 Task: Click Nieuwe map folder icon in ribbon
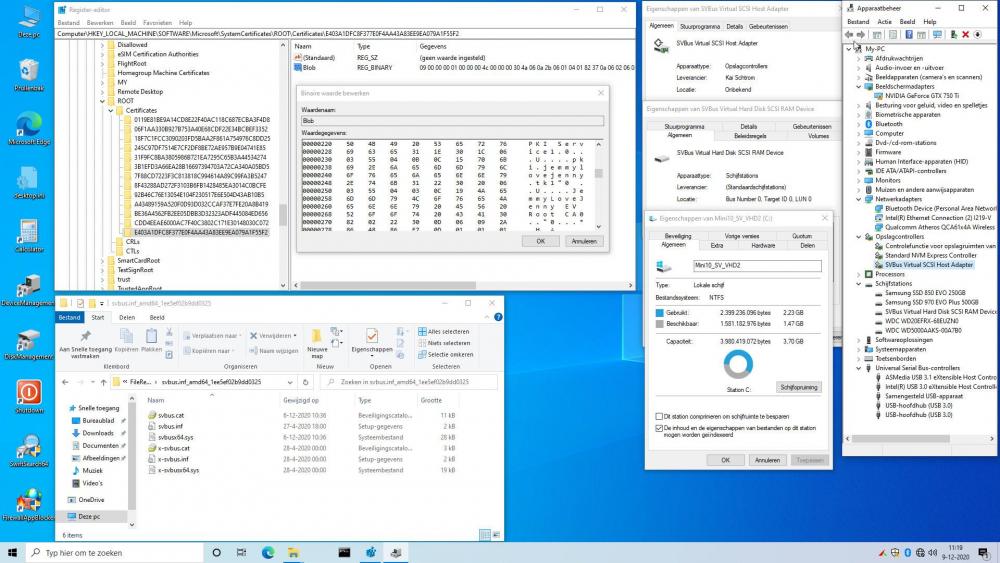(x=316, y=336)
